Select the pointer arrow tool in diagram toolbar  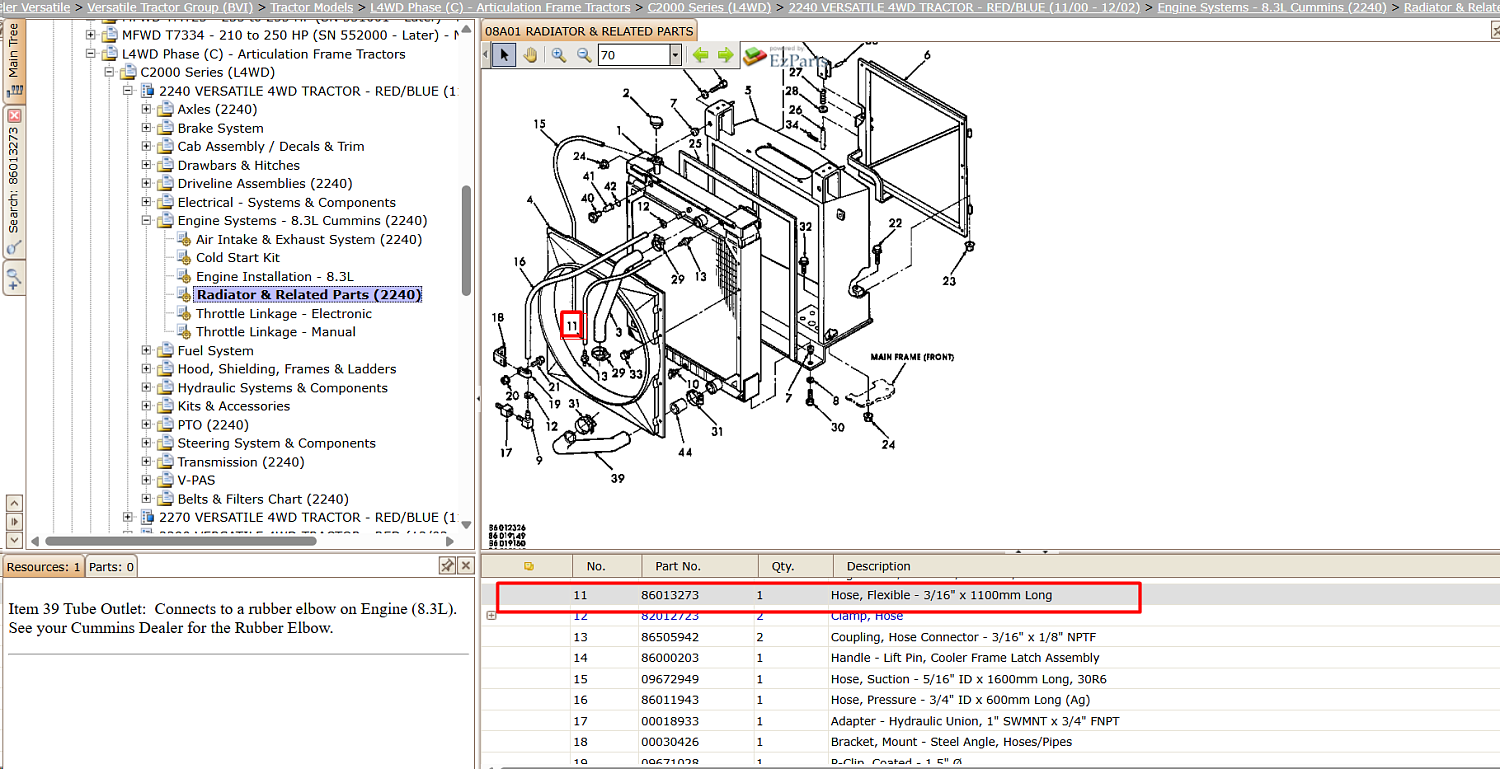point(504,55)
